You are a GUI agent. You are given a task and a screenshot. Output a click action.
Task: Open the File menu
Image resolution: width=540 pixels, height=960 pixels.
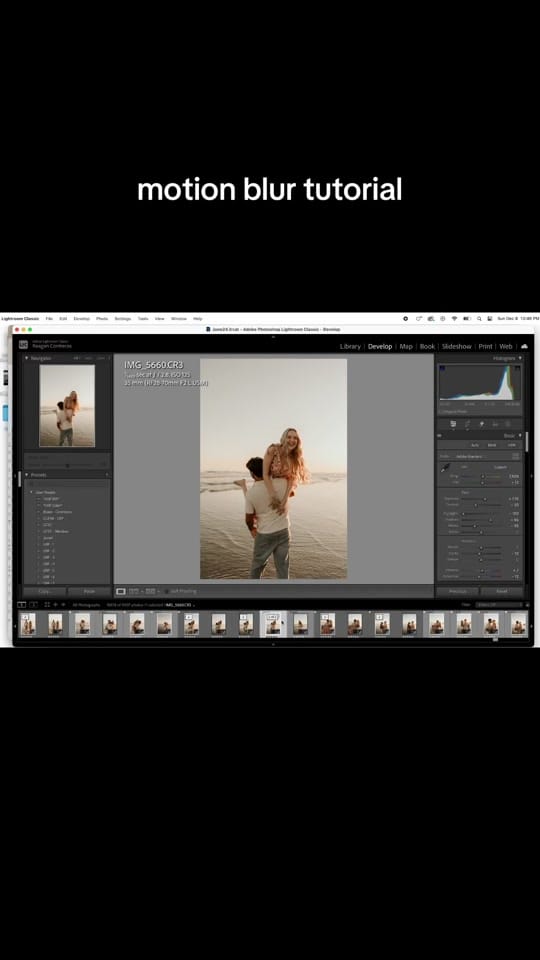click(x=48, y=318)
